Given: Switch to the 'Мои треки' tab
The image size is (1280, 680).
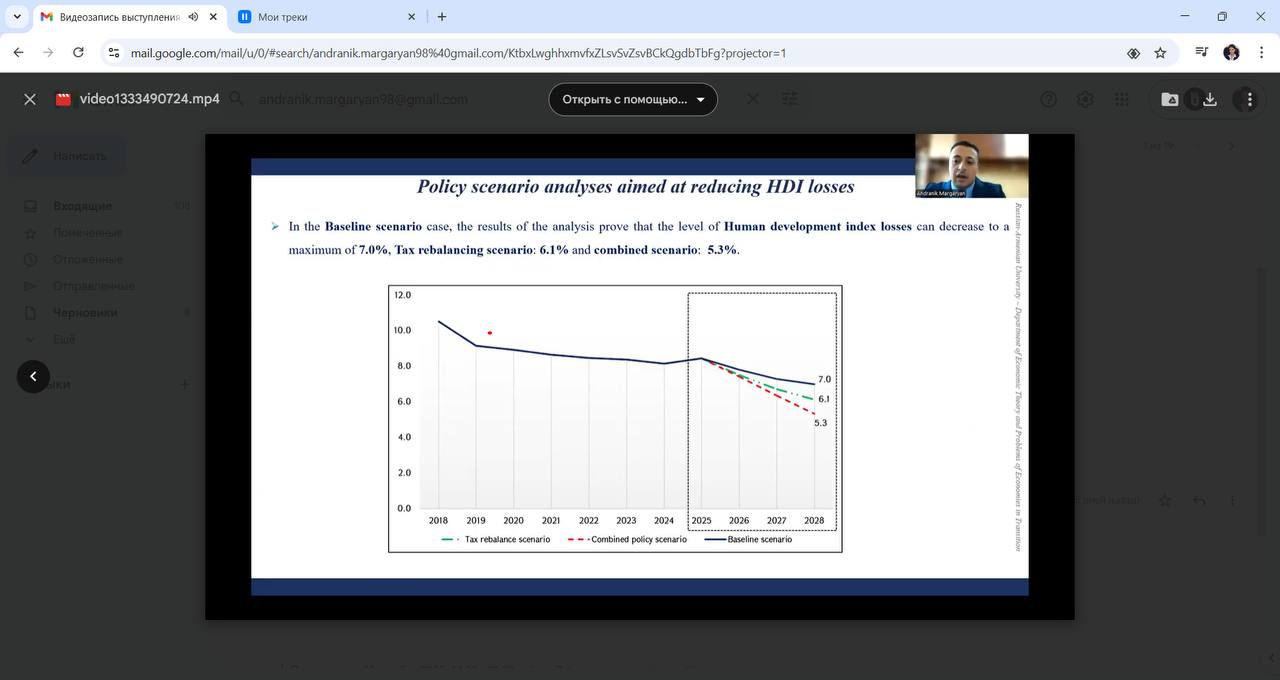Looking at the screenshot, I should pos(320,17).
